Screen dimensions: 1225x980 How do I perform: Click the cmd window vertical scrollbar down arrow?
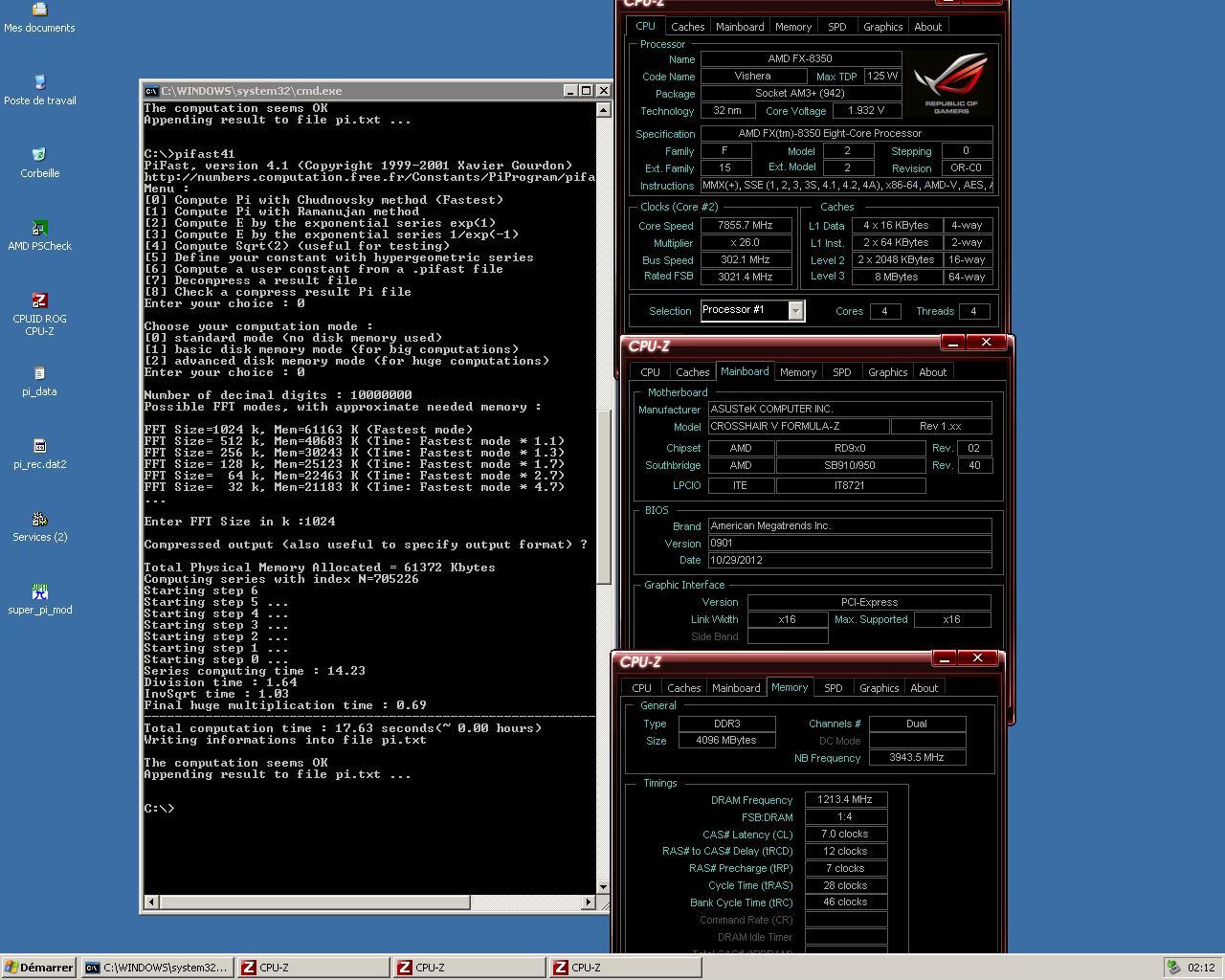coord(603,887)
